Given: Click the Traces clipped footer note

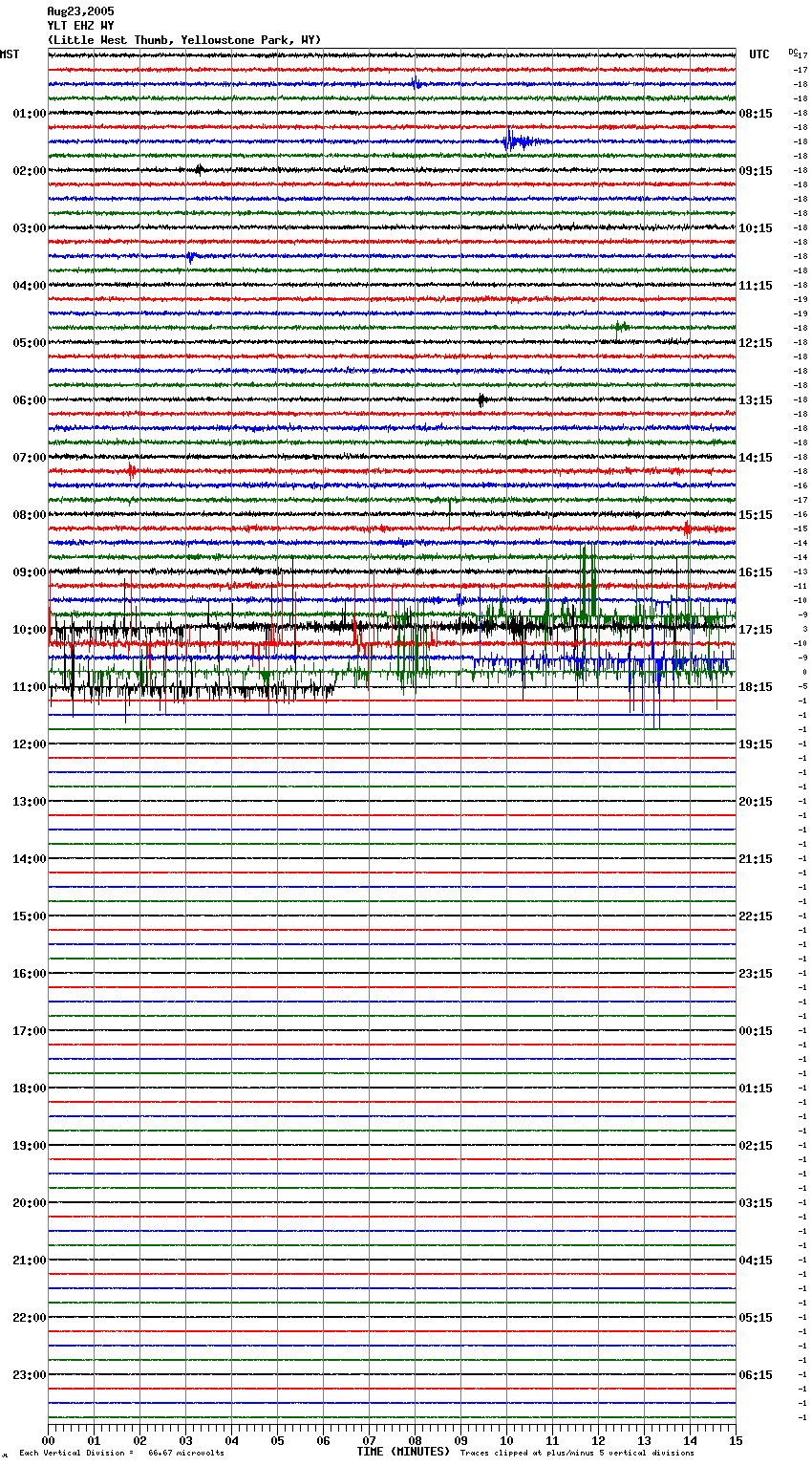Looking at the screenshot, I should (x=577, y=1454).
